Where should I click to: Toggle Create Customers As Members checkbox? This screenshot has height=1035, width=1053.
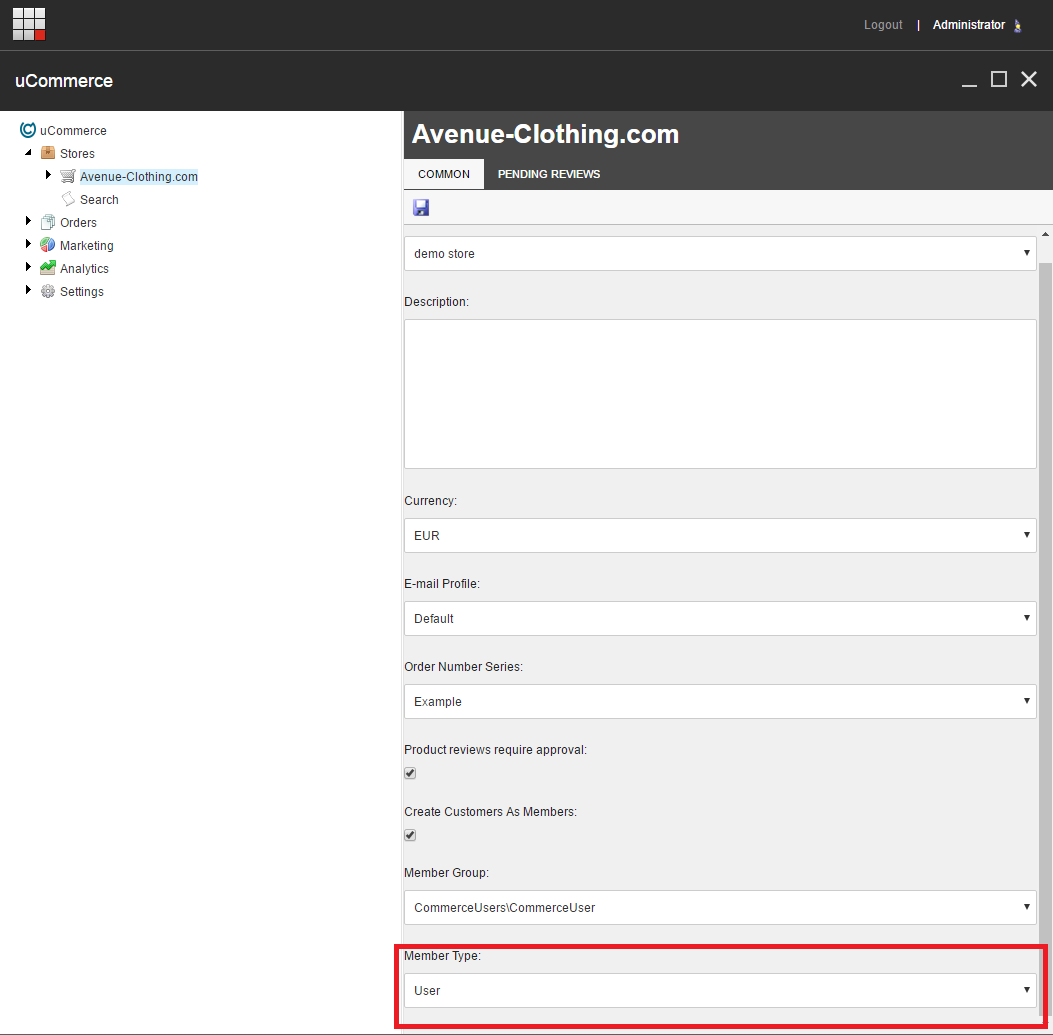click(410, 835)
